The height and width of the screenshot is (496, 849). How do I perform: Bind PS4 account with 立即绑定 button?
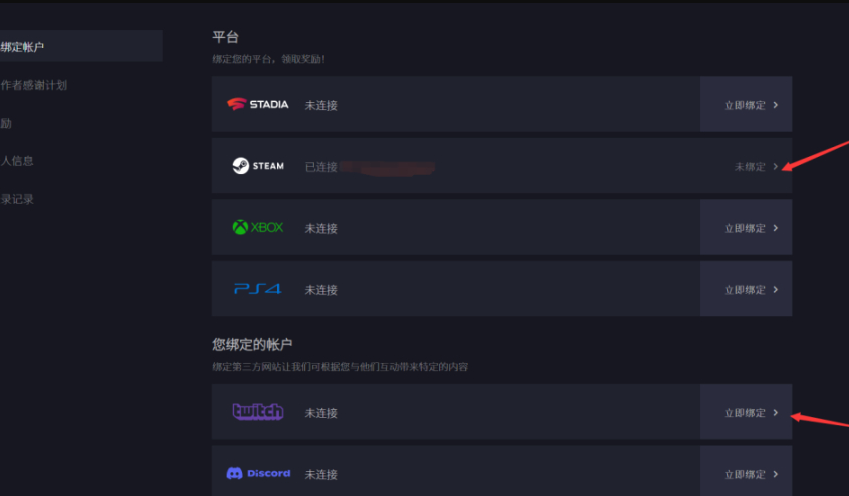point(746,289)
